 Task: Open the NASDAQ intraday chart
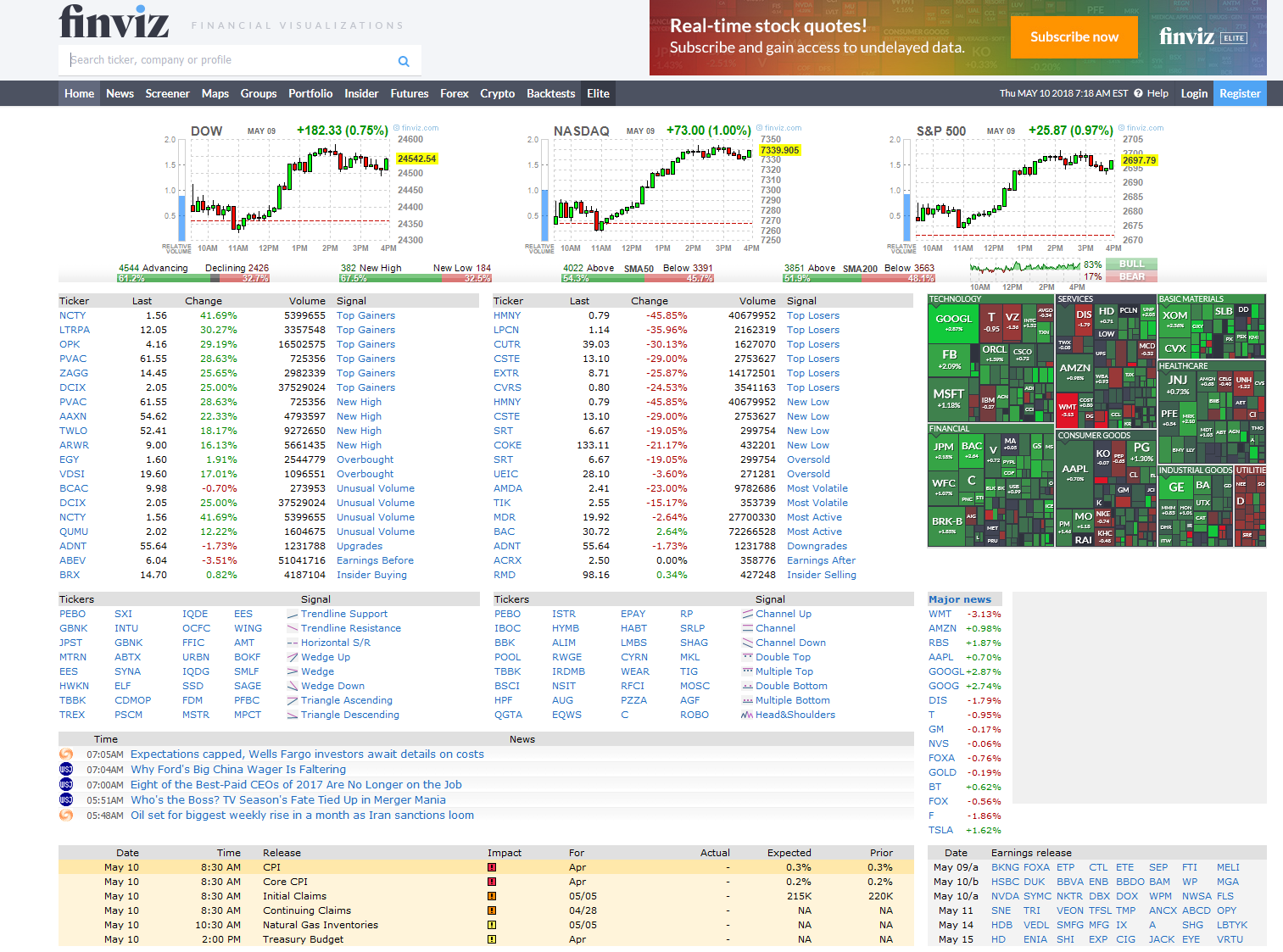pyautogui.click(x=665, y=191)
